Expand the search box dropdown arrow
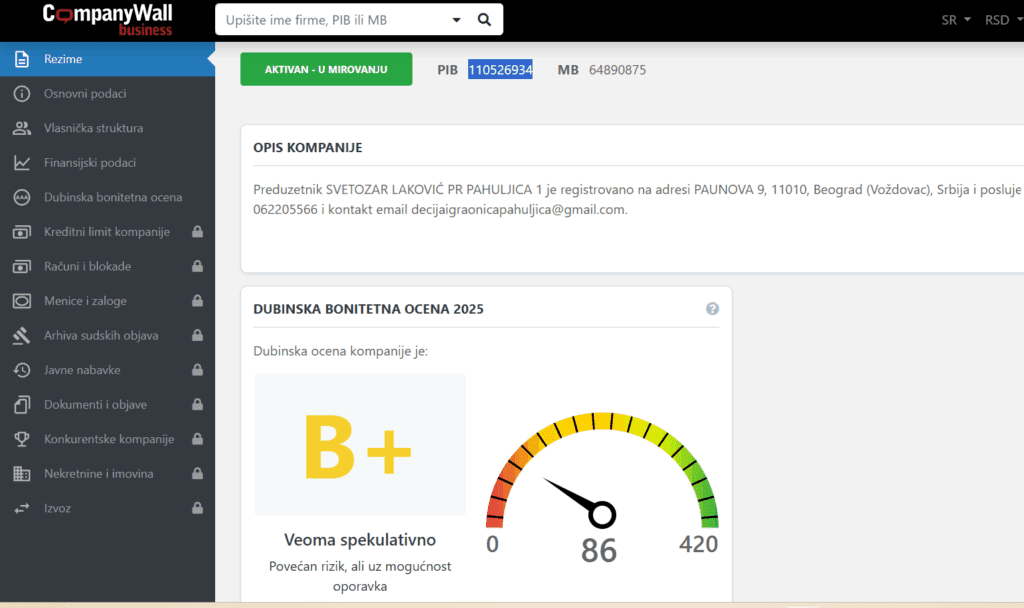Viewport: 1024px width, 608px height. (457, 20)
